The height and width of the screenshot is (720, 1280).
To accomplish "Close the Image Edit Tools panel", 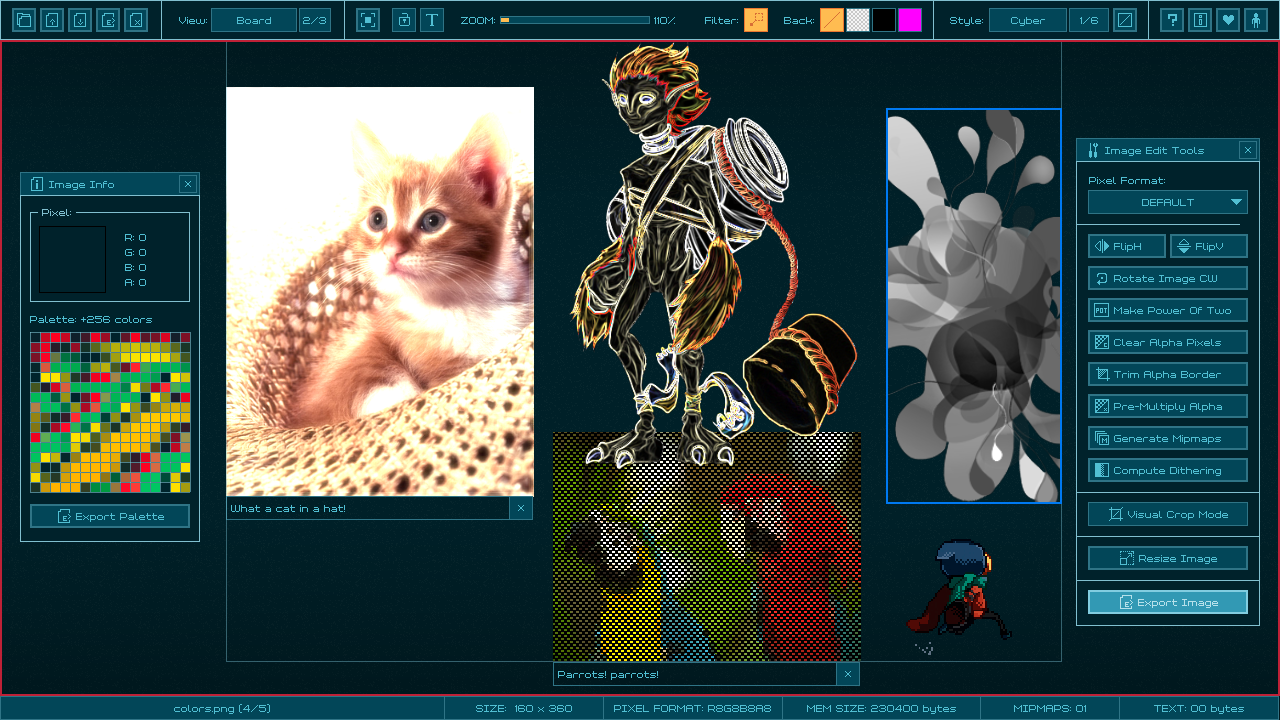I will point(1248,150).
